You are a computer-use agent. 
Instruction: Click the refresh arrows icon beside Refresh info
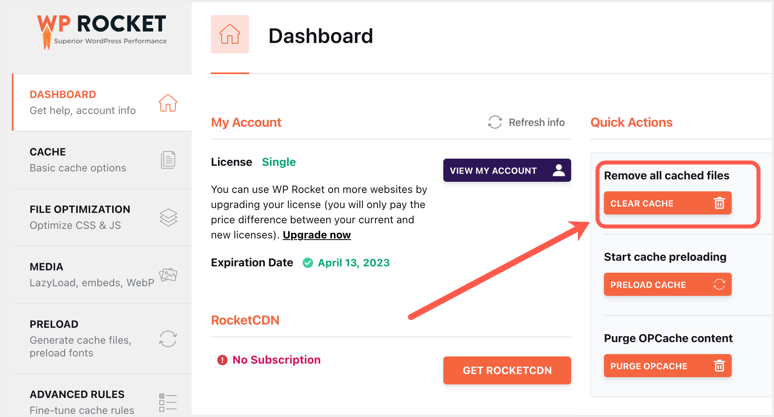pos(495,122)
